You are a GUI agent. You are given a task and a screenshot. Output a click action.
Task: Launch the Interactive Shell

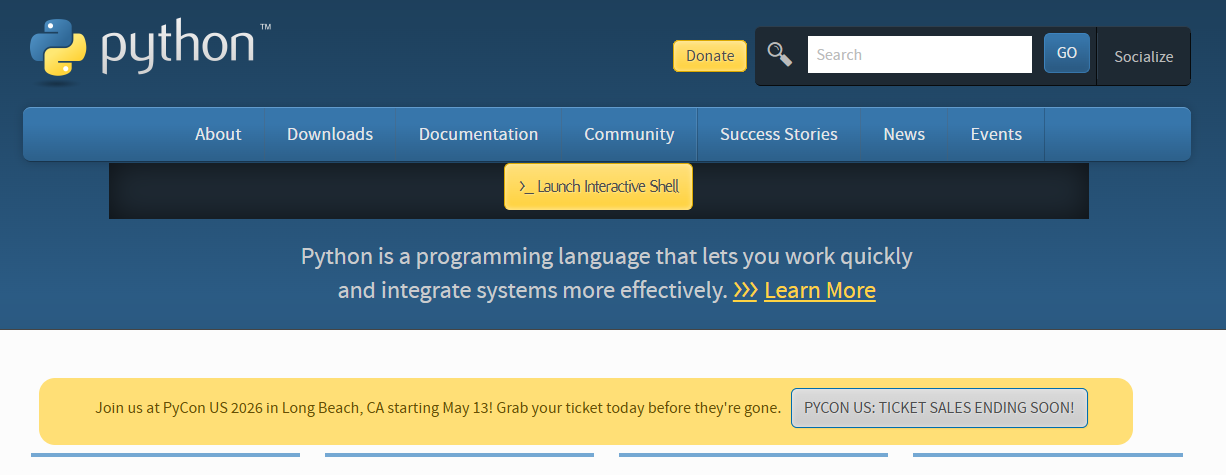click(598, 187)
